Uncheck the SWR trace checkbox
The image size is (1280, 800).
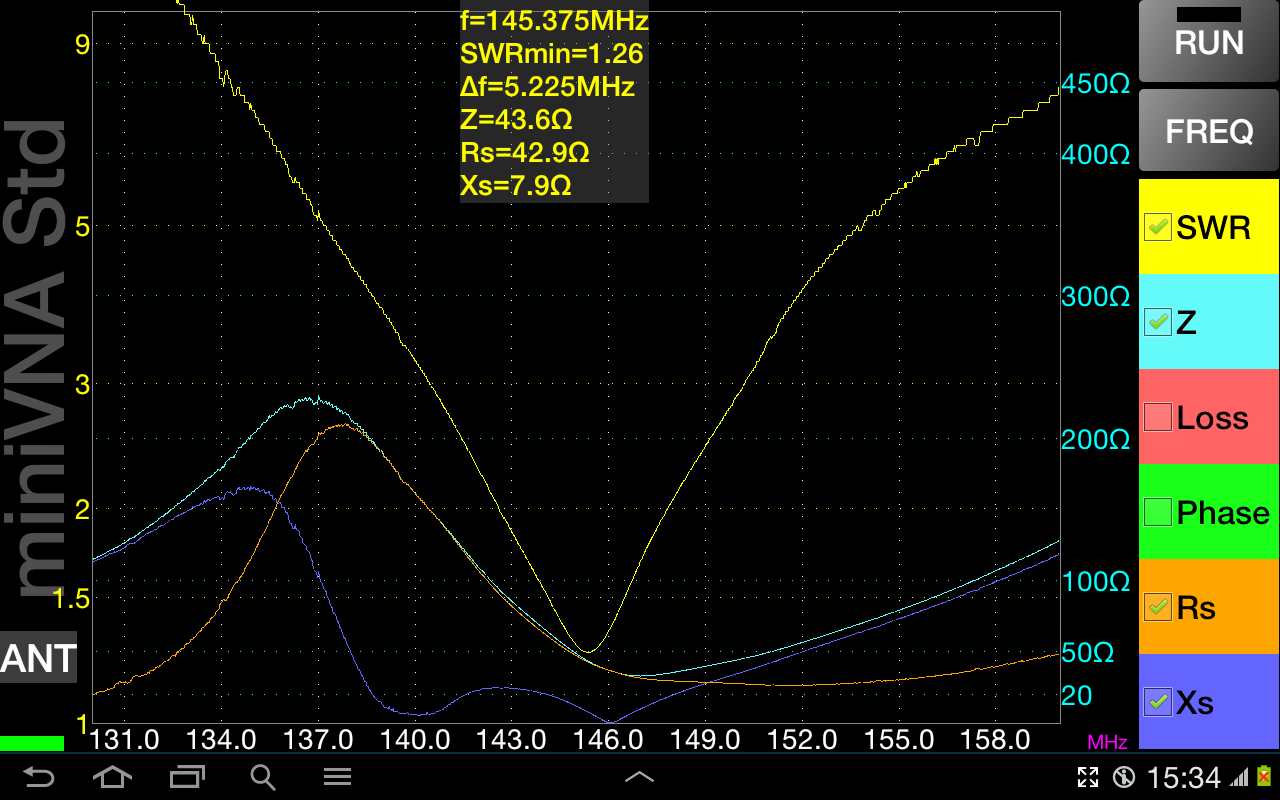click(x=1158, y=227)
